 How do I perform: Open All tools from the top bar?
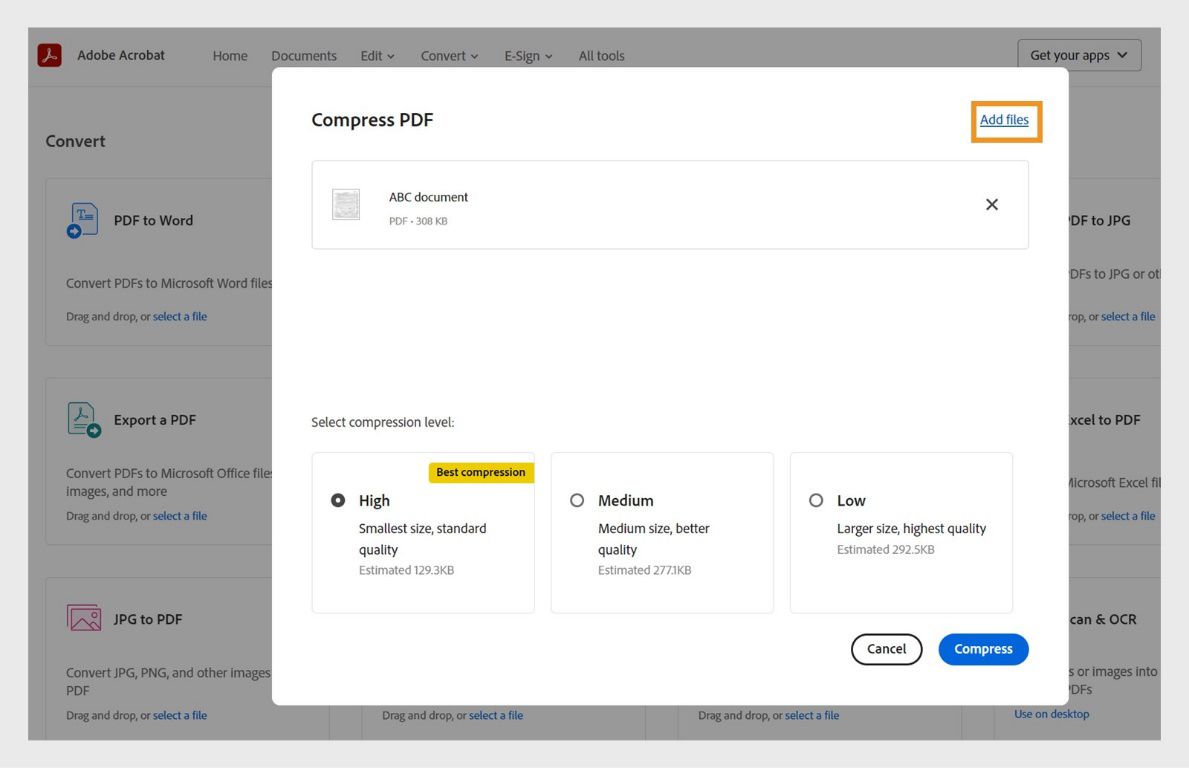(x=601, y=55)
